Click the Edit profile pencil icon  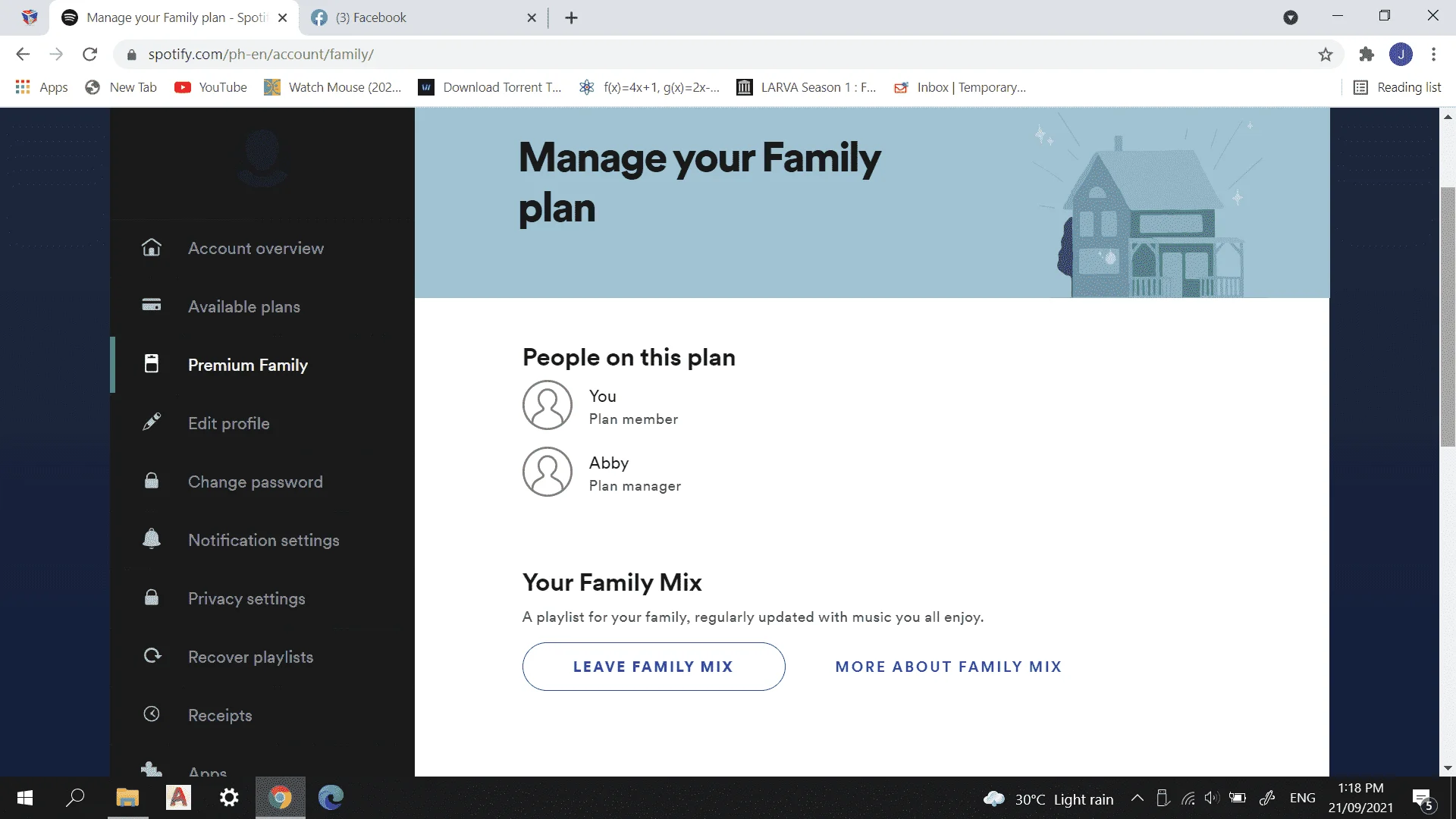pyautogui.click(x=152, y=422)
